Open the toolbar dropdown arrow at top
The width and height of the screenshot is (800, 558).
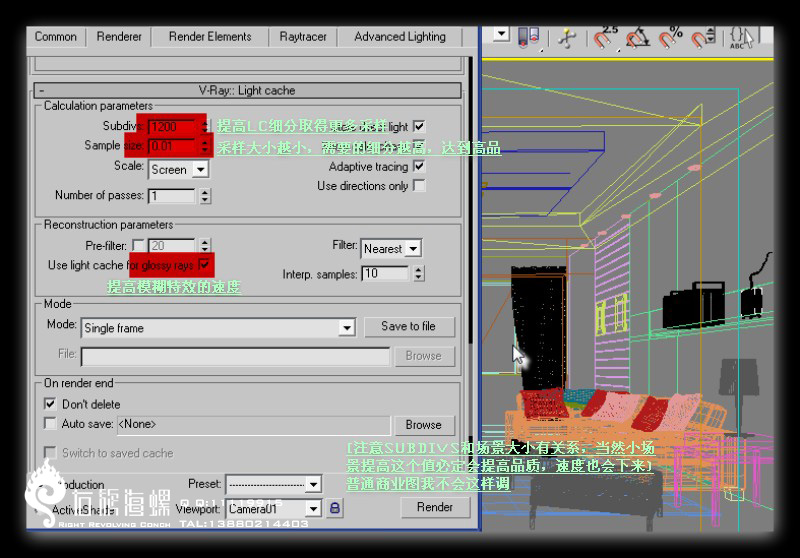tap(502, 34)
